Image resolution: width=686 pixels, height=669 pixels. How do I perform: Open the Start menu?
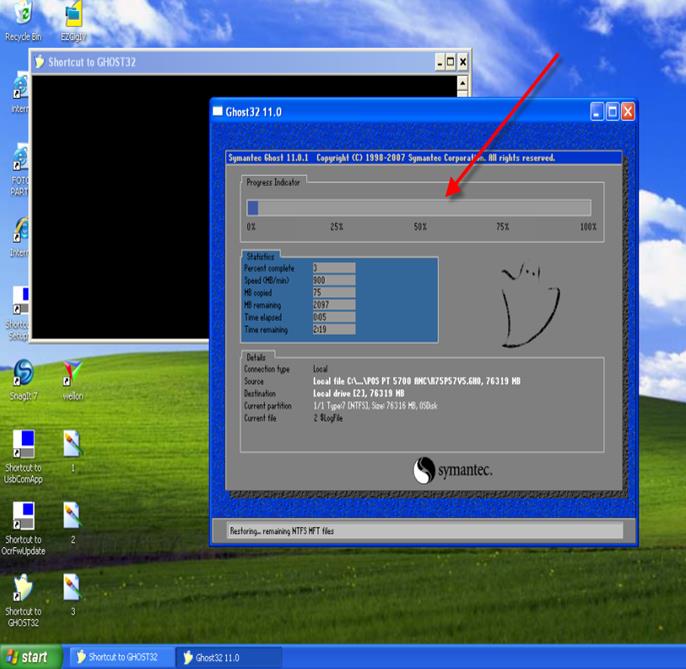(x=30, y=657)
